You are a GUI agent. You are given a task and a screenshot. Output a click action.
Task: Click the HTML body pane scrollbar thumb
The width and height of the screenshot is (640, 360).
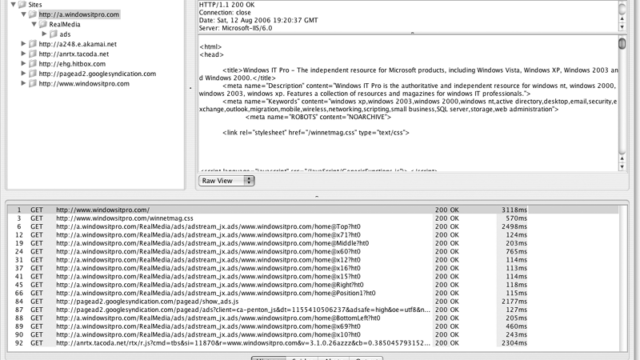(622, 43)
